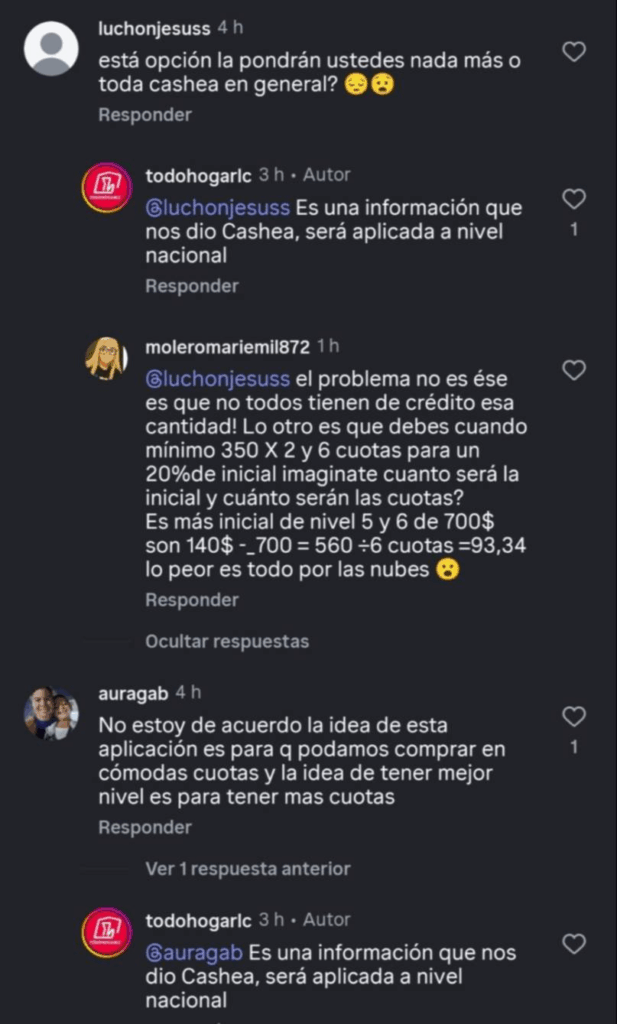Screen dimensions: 617x1024
Task: Open luchonjesuss profile picture
Action: pos(51,48)
